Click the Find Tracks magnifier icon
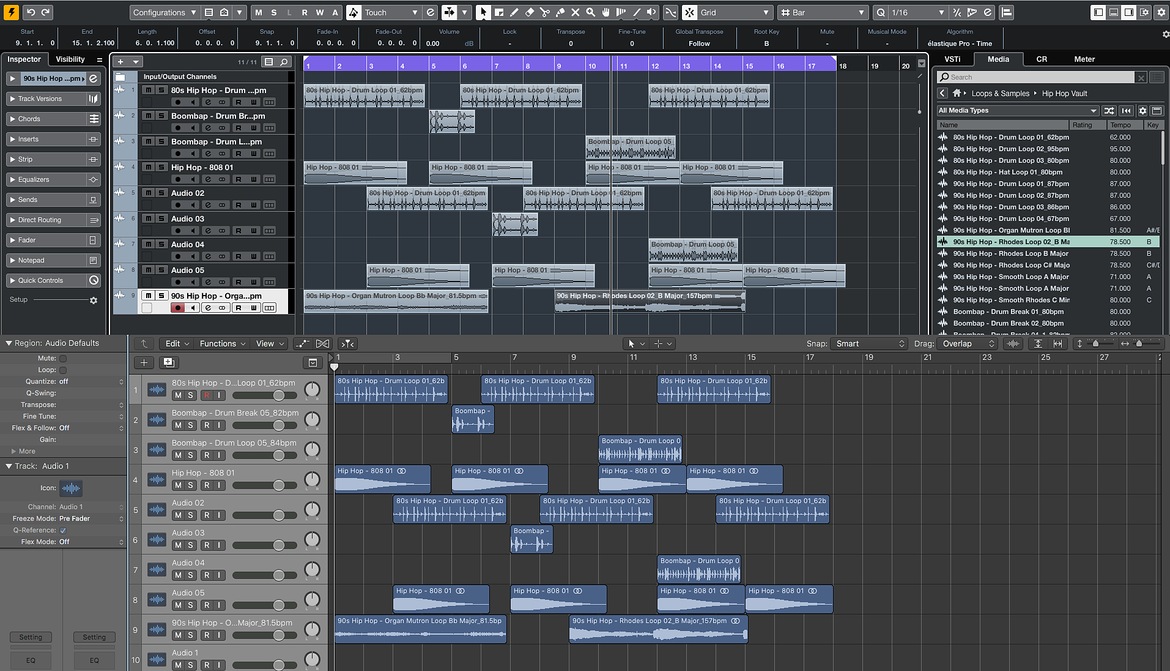The image size is (1170, 671). pos(284,62)
